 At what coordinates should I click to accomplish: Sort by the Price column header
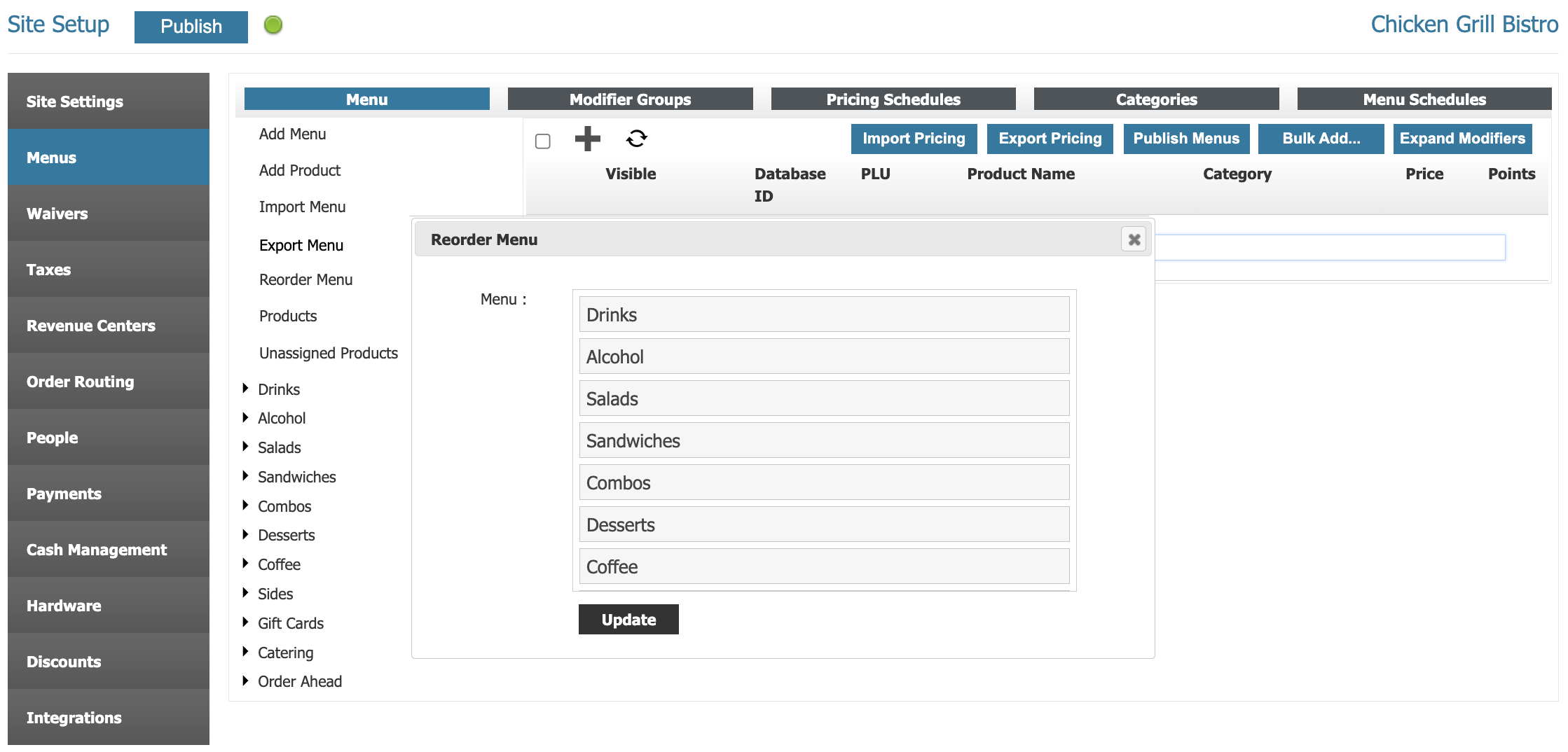pyautogui.click(x=1424, y=174)
